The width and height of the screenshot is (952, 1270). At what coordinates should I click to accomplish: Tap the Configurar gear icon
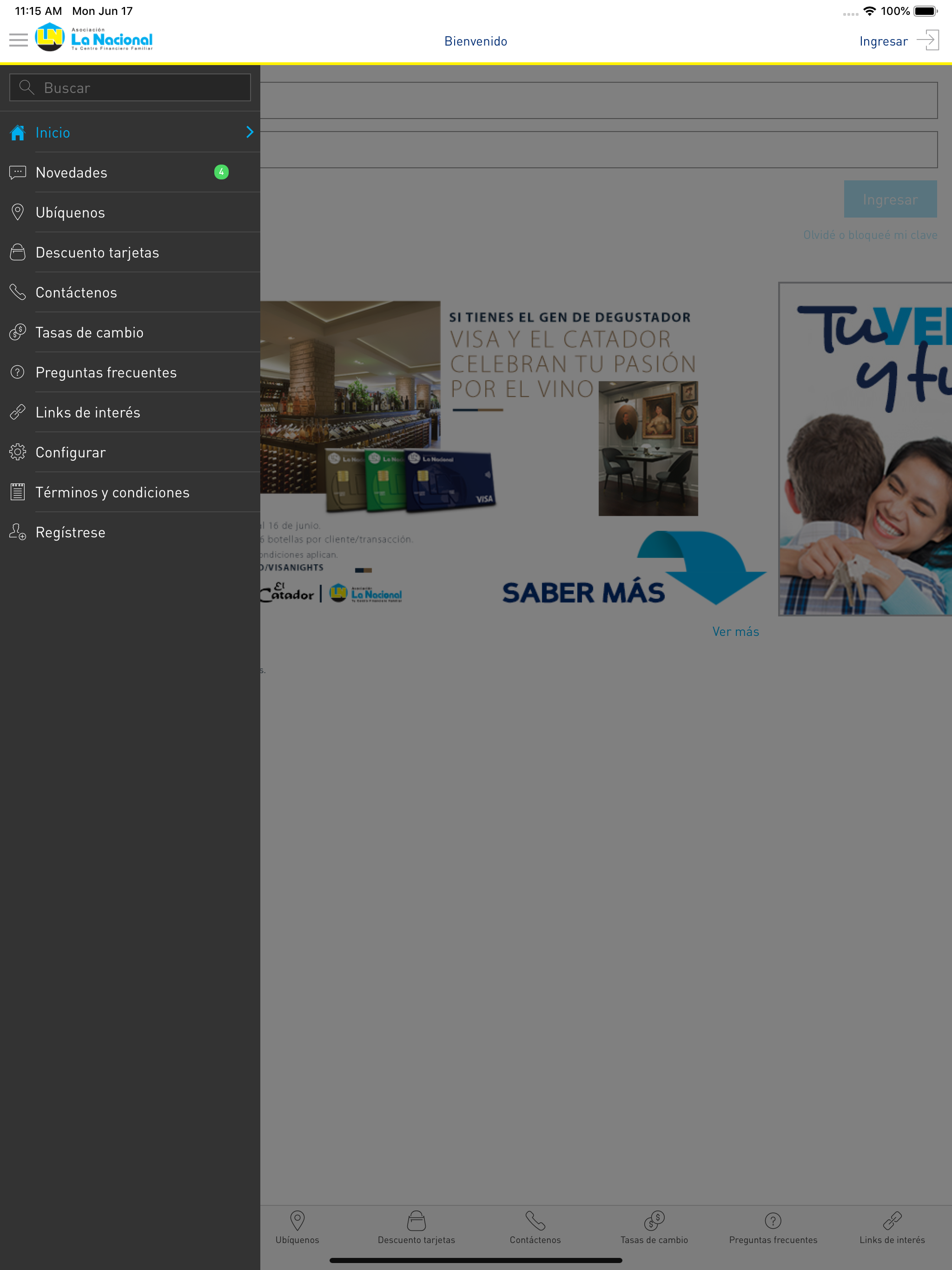(18, 452)
